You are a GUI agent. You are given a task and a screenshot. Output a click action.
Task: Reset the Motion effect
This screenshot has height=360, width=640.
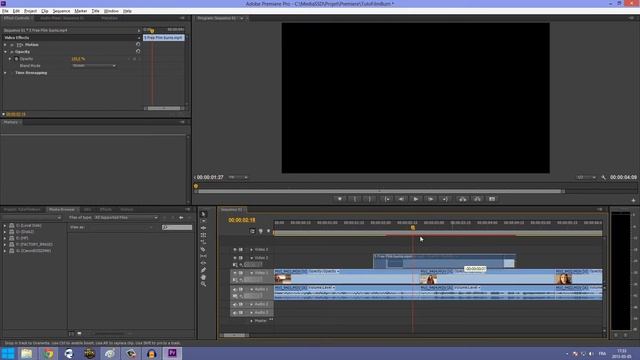(x=138, y=44)
